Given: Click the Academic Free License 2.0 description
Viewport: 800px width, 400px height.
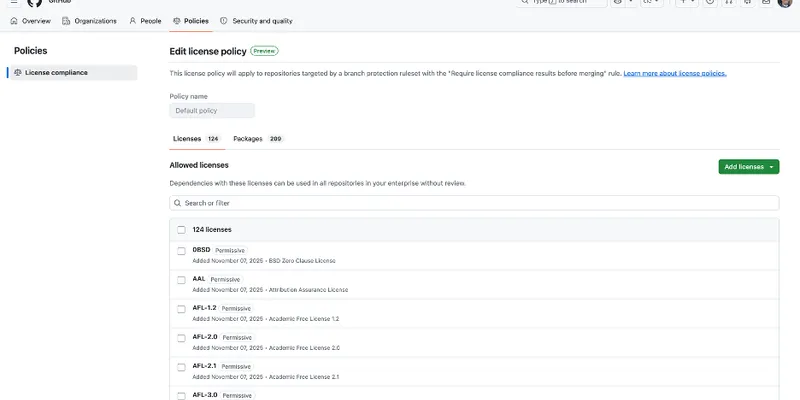Looking at the screenshot, I should coord(304,348).
